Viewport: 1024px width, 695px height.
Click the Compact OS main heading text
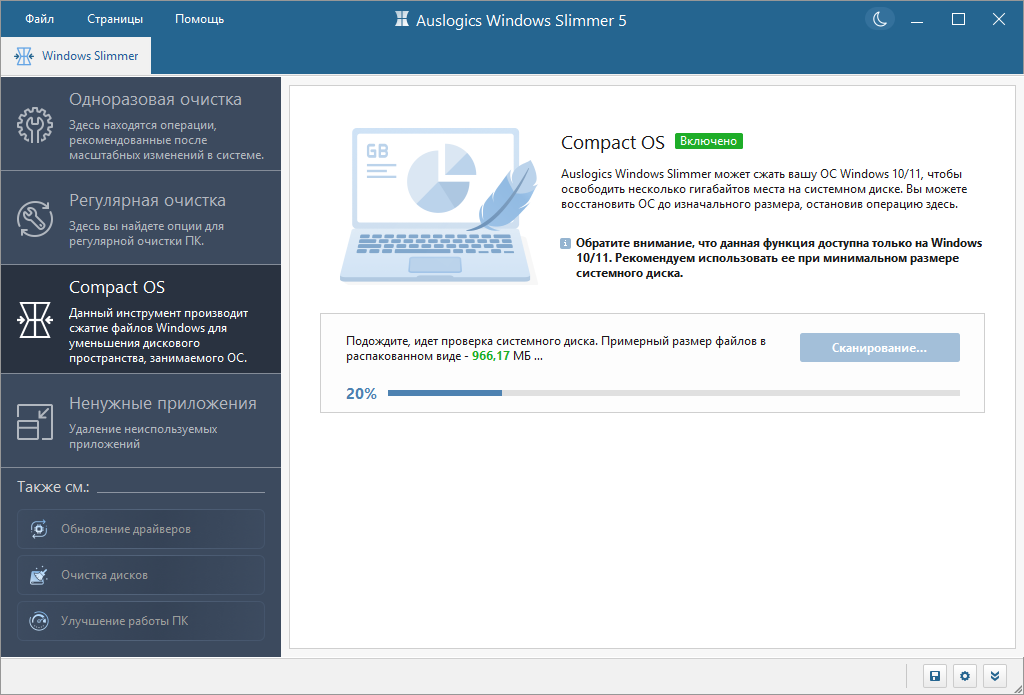click(x=613, y=142)
